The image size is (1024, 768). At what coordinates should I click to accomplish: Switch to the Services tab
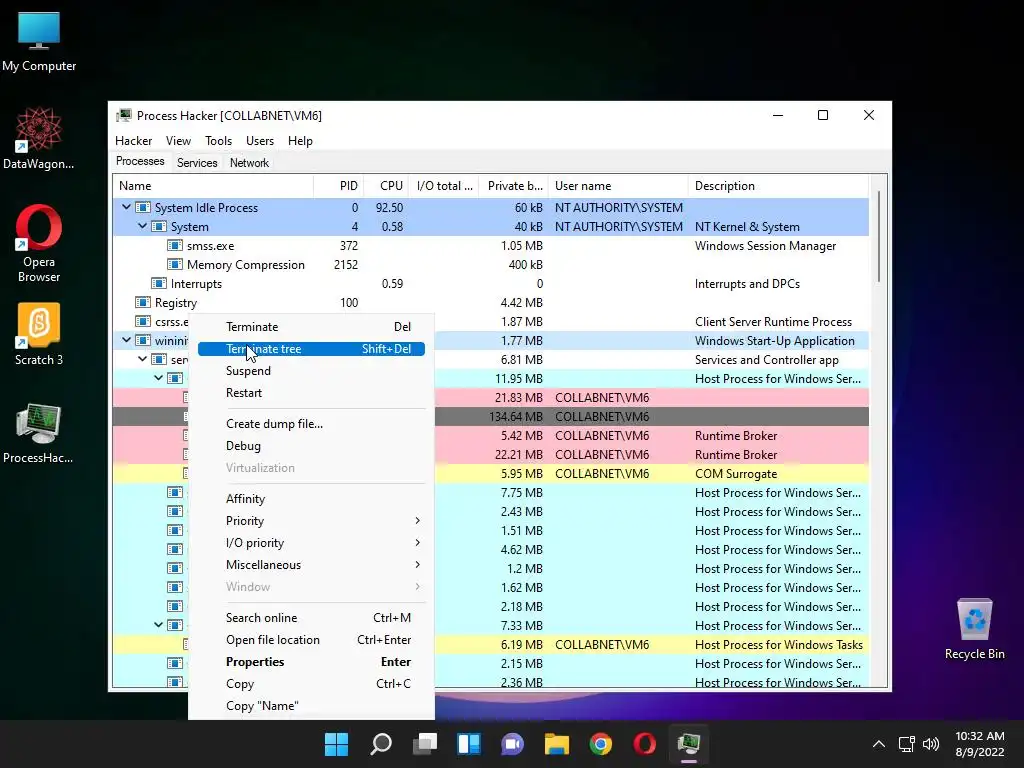(197, 163)
